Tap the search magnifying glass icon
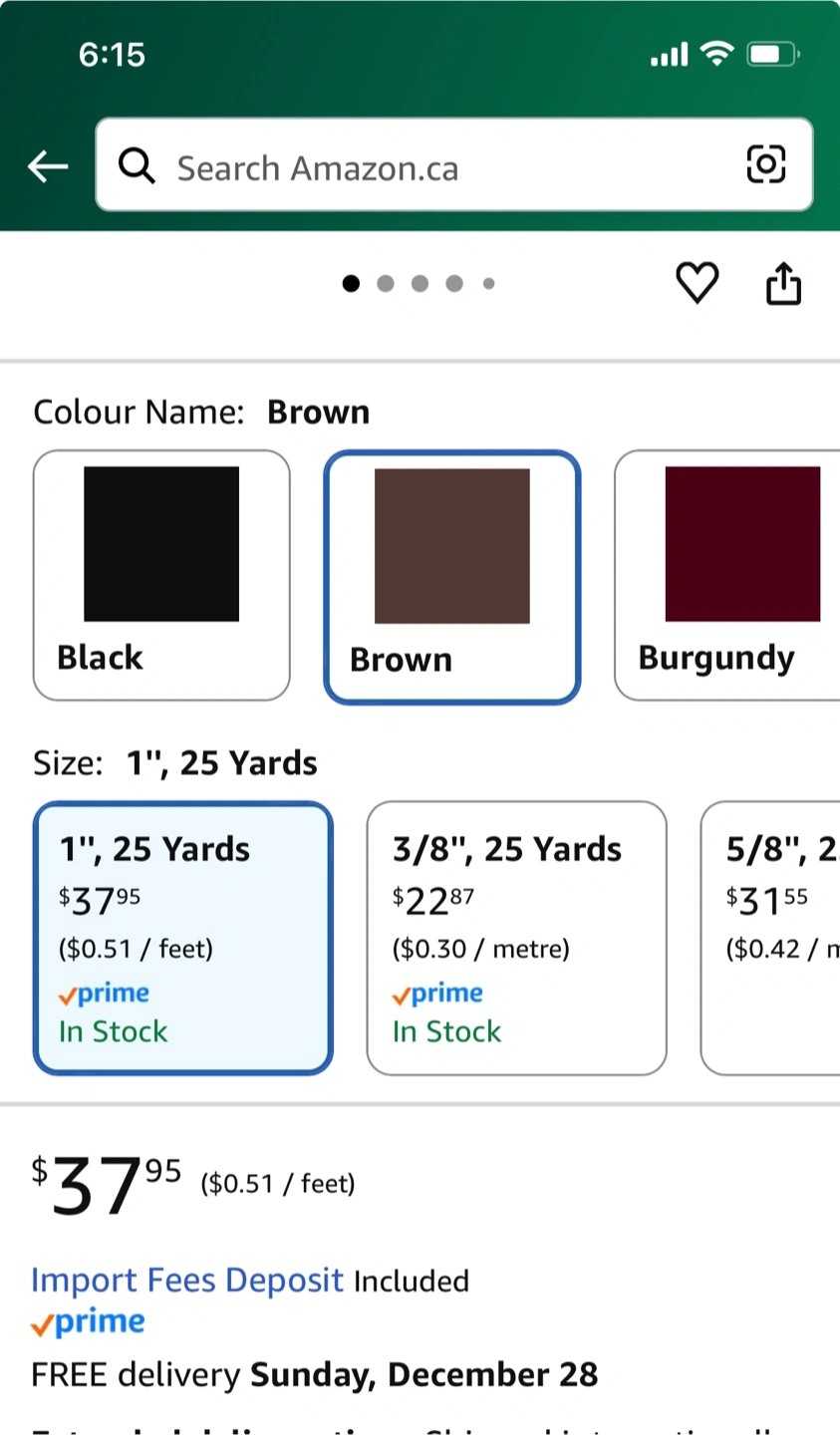 [137, 166]
